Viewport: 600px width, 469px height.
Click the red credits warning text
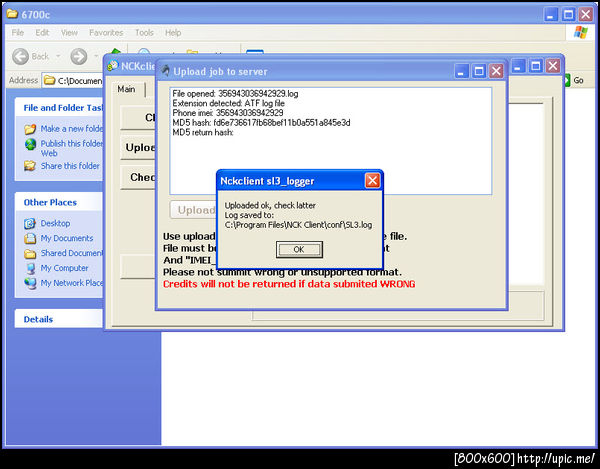pos(289,284)
